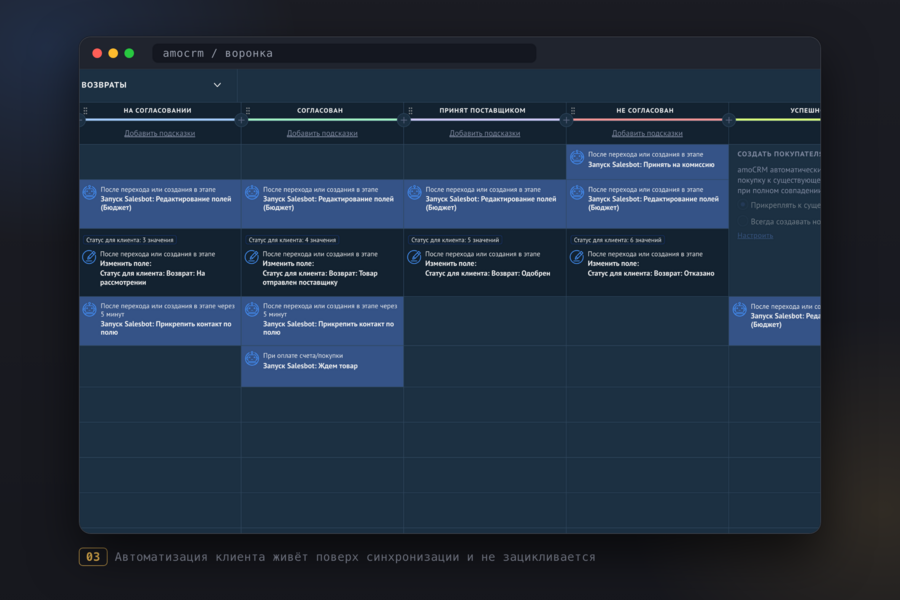Image resolution: width=900 pixels, height=600 pixels.
Task: Click the 'НЕ СОГЛАСОВАН' stage header
Action: pyautogui.click(x=645, y=110)
